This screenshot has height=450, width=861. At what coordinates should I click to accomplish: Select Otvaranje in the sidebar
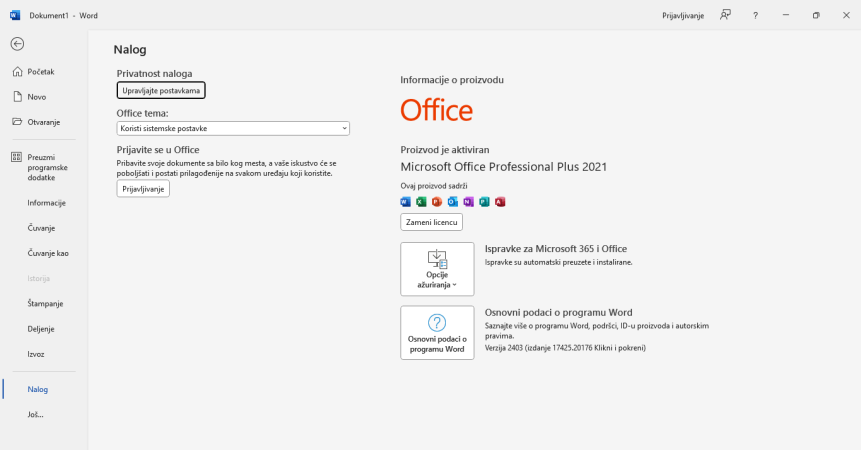[44, 122]
